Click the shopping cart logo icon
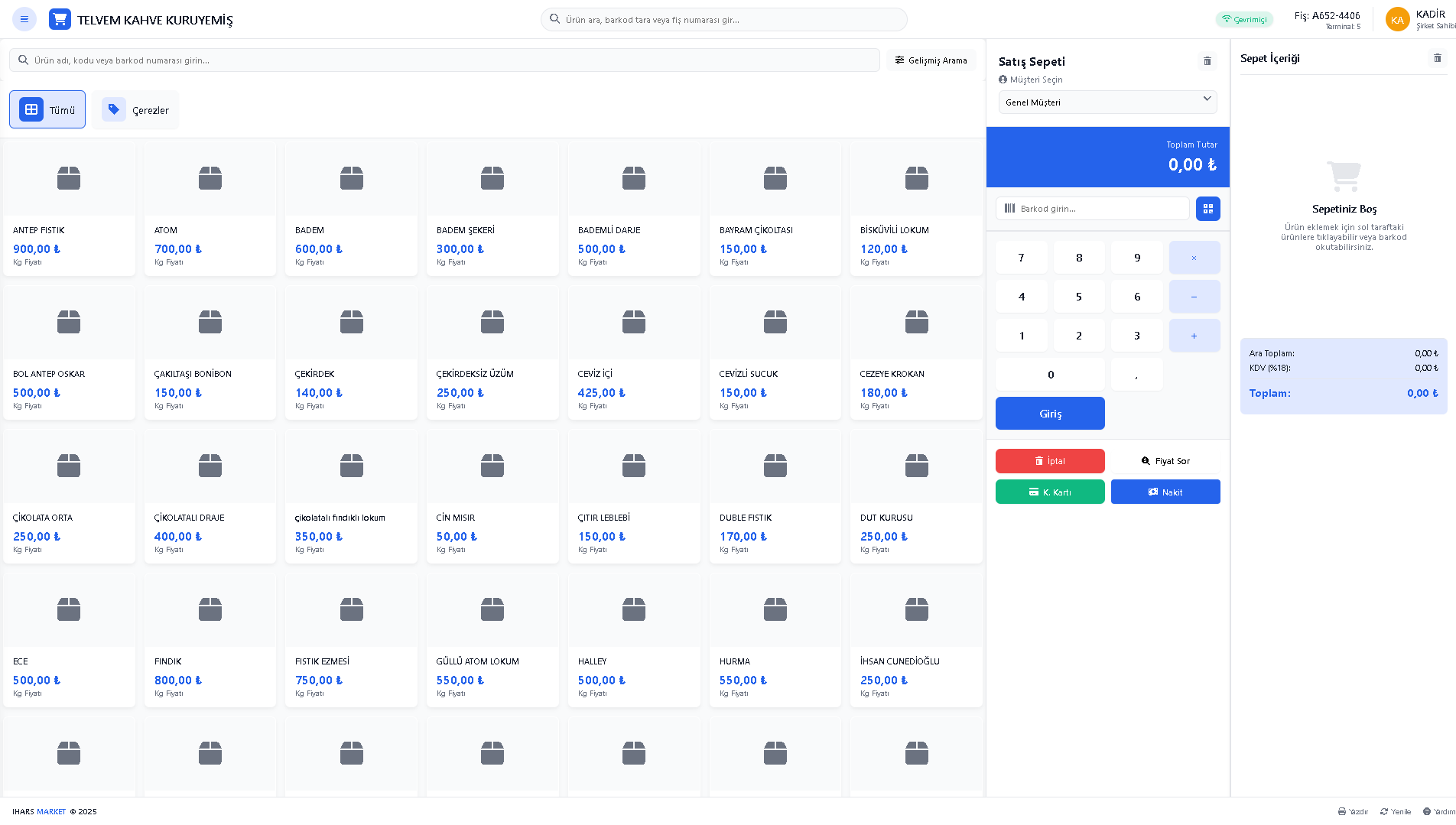The image size is (1456, 825). coord(60,19)
